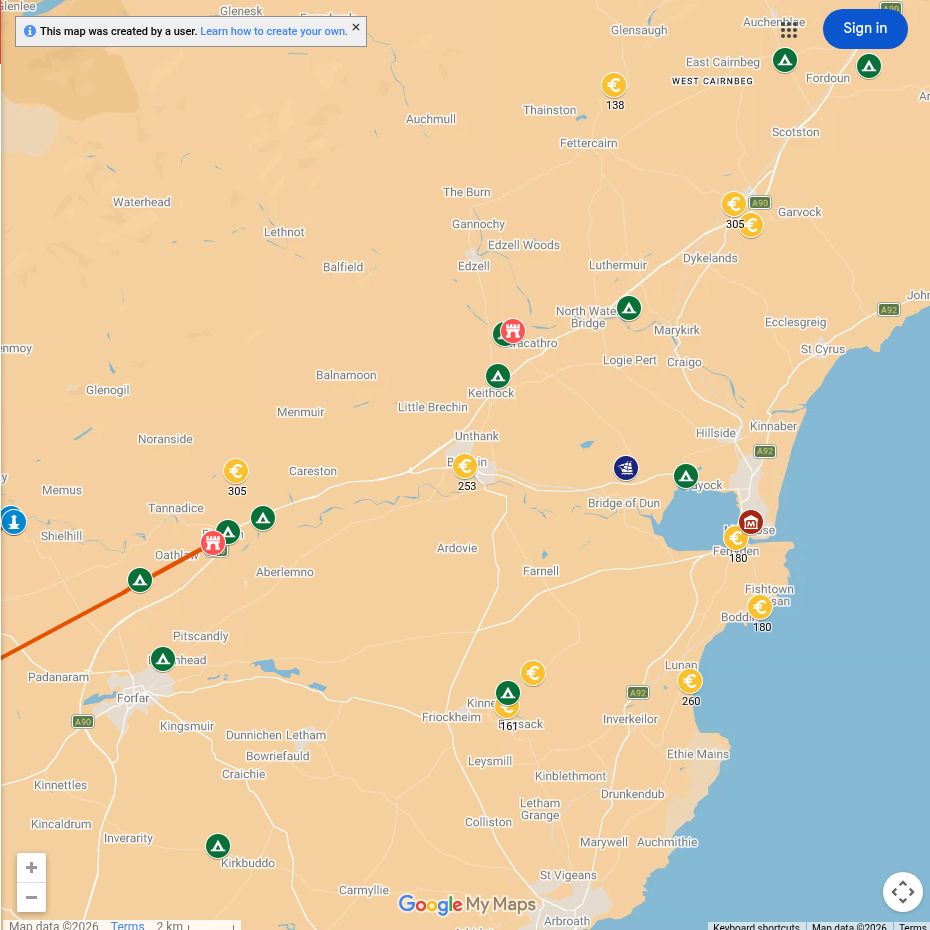Click the Fettercairn place label
The image size is (930, 930).
click(588, 144)
